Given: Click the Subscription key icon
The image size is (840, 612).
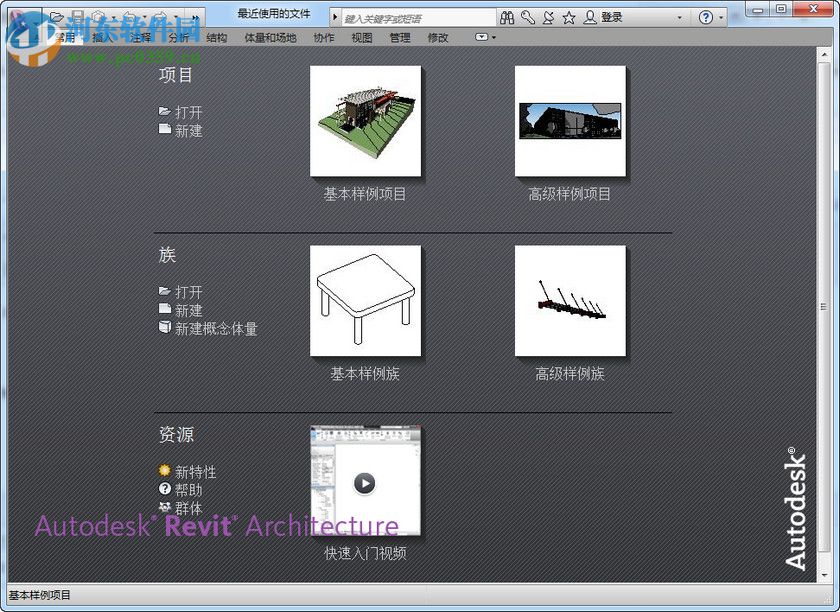Looking at the screenshot, I should click(526, 17).
